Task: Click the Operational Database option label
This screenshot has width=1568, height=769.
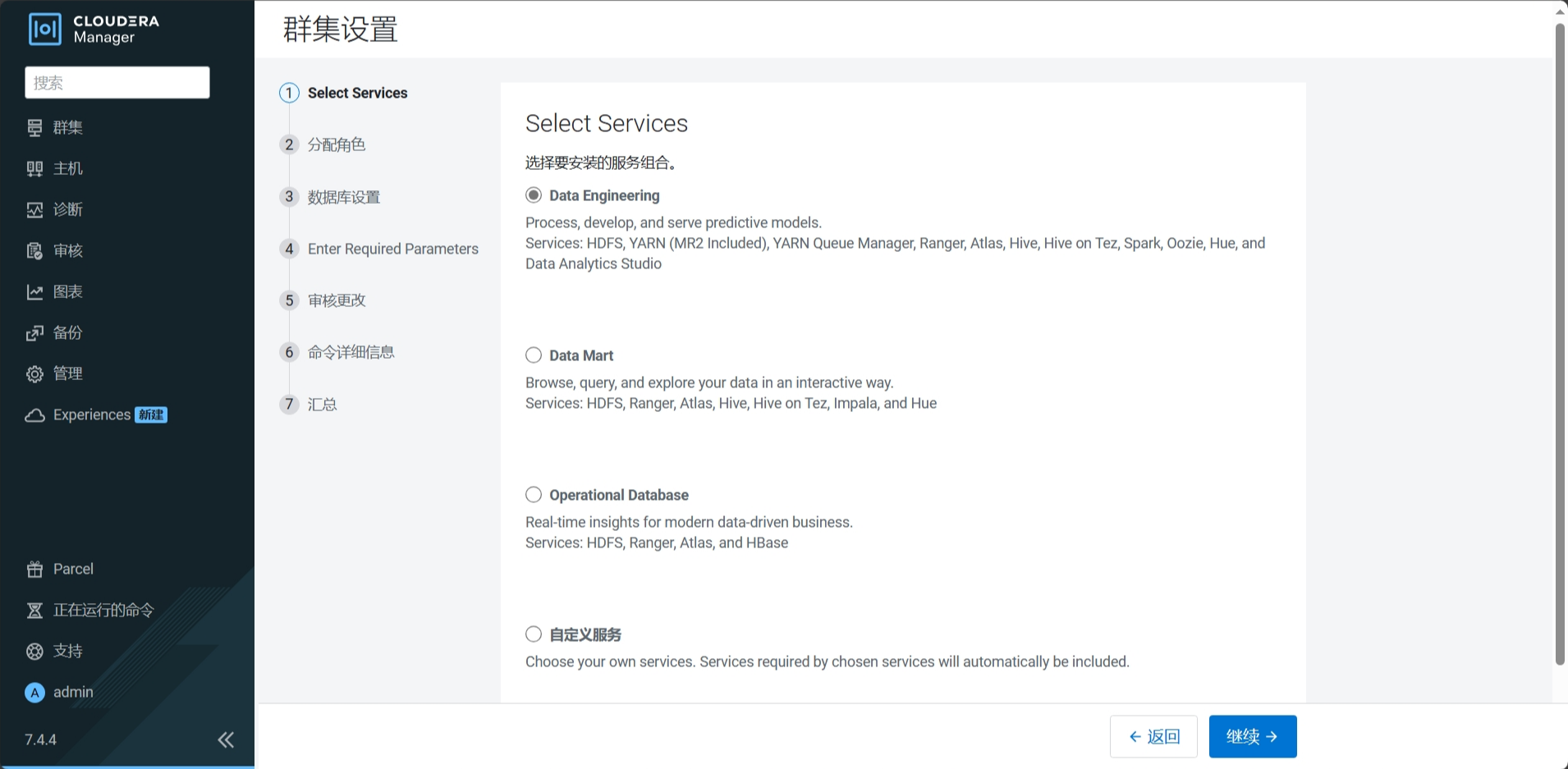Action: pos(619,495)
